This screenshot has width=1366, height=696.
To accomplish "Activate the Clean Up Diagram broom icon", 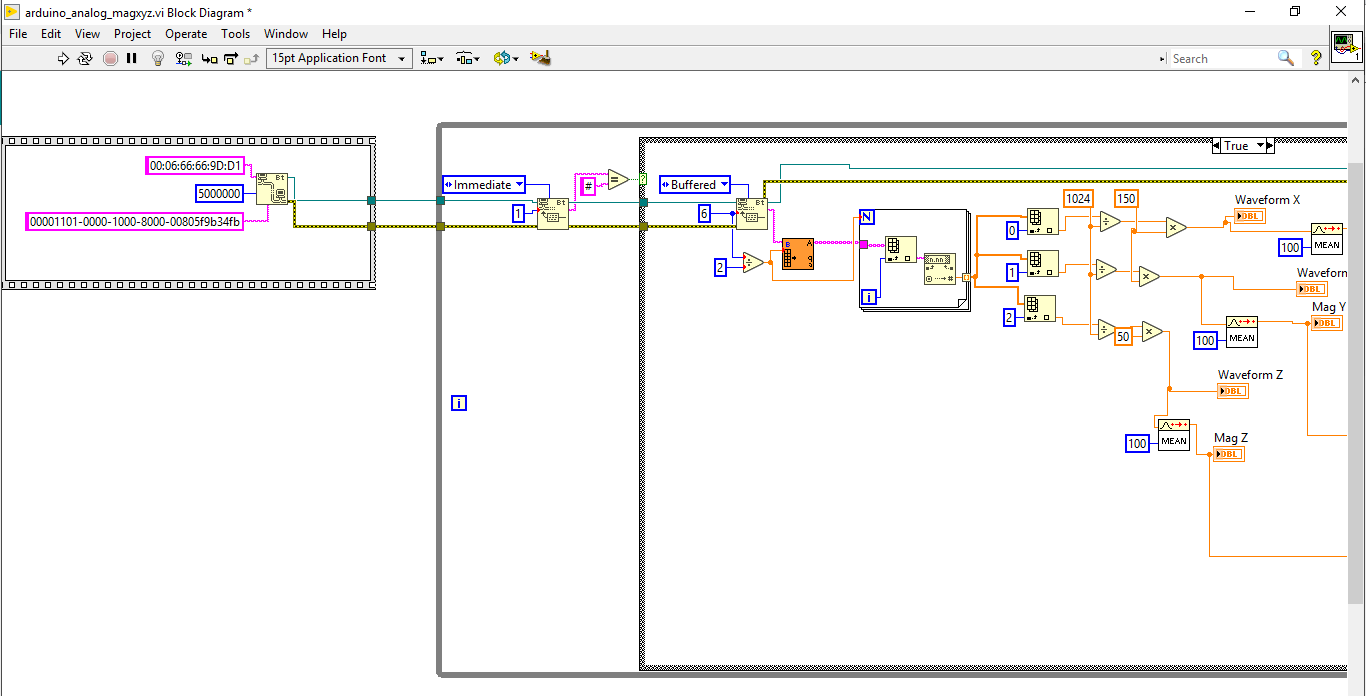I will click(540, 58).
